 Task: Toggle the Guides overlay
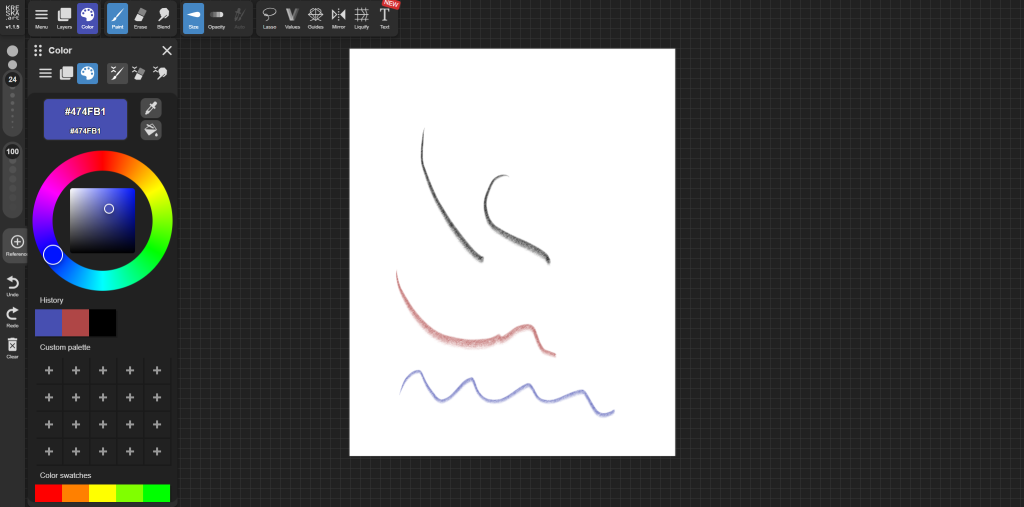315,18
